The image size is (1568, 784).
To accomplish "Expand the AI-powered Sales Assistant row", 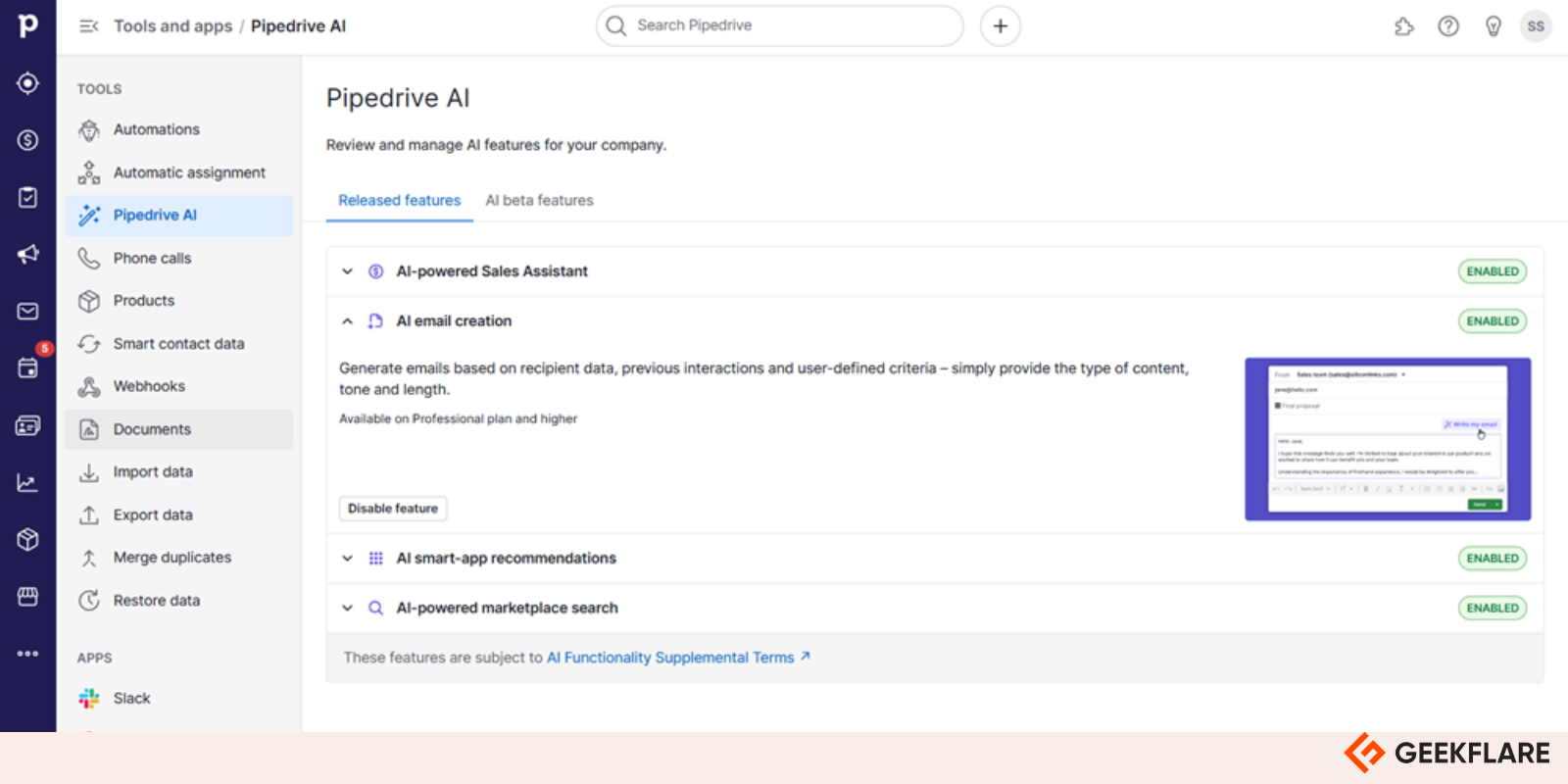I will point(347,271).
